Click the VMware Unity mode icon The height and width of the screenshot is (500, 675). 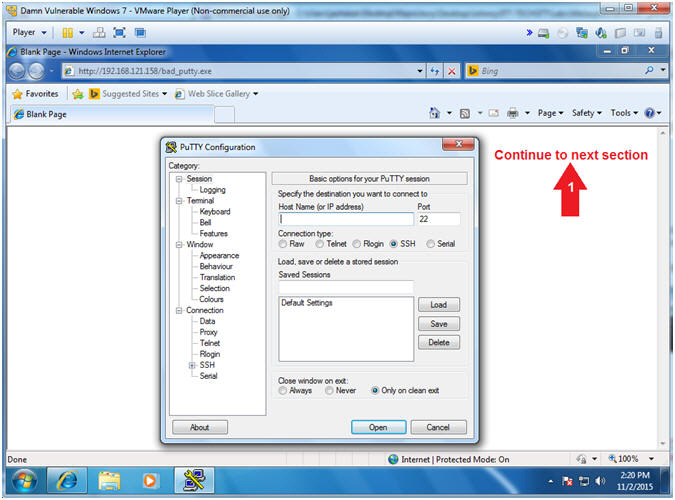point(140,33)
